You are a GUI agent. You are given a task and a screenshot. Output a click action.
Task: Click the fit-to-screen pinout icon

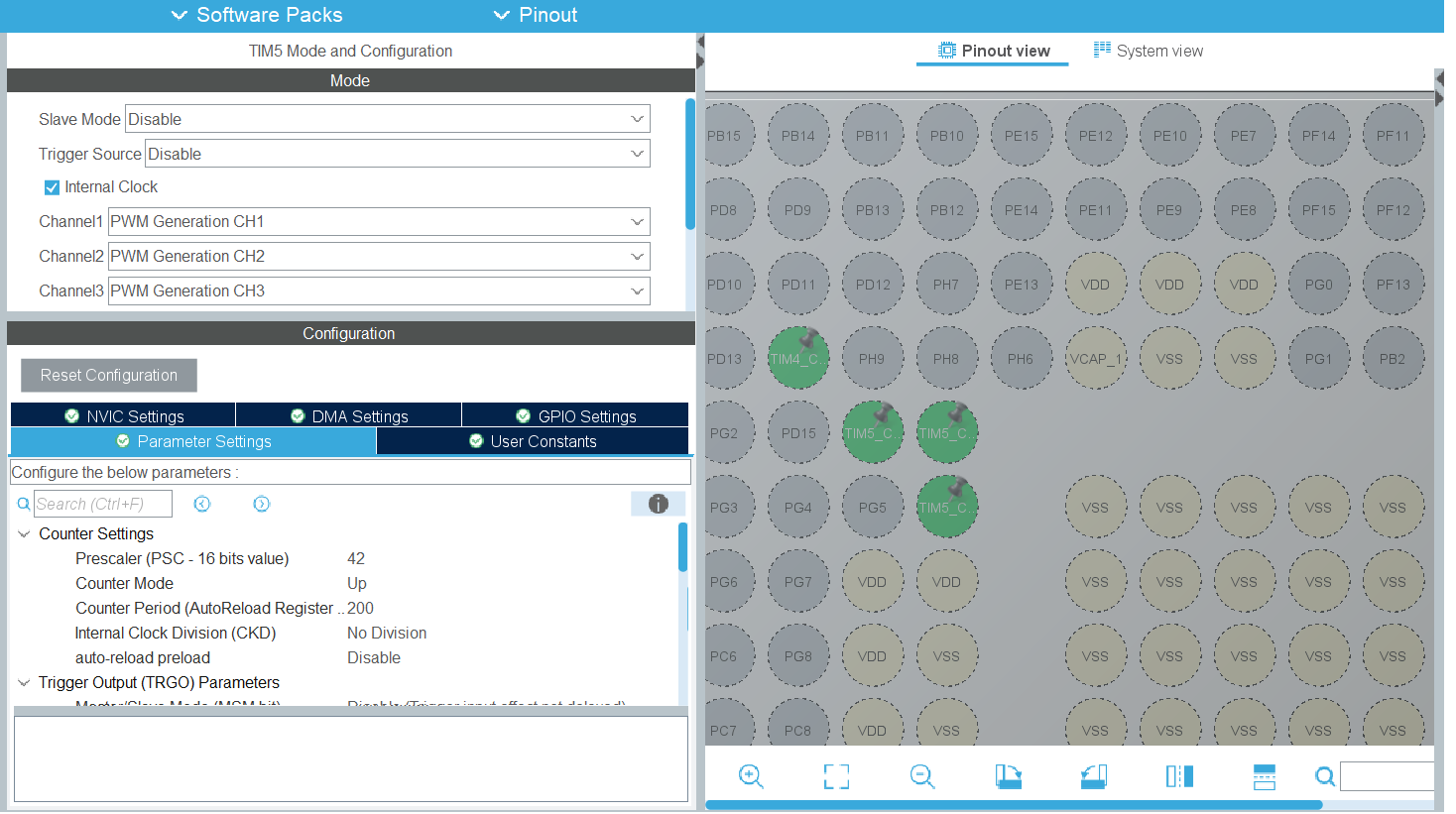tap(836, 776)
